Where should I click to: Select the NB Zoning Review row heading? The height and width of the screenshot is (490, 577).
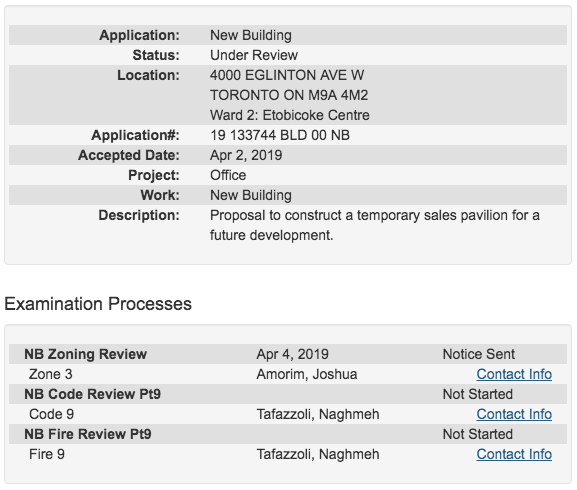[x=85, y=354]
